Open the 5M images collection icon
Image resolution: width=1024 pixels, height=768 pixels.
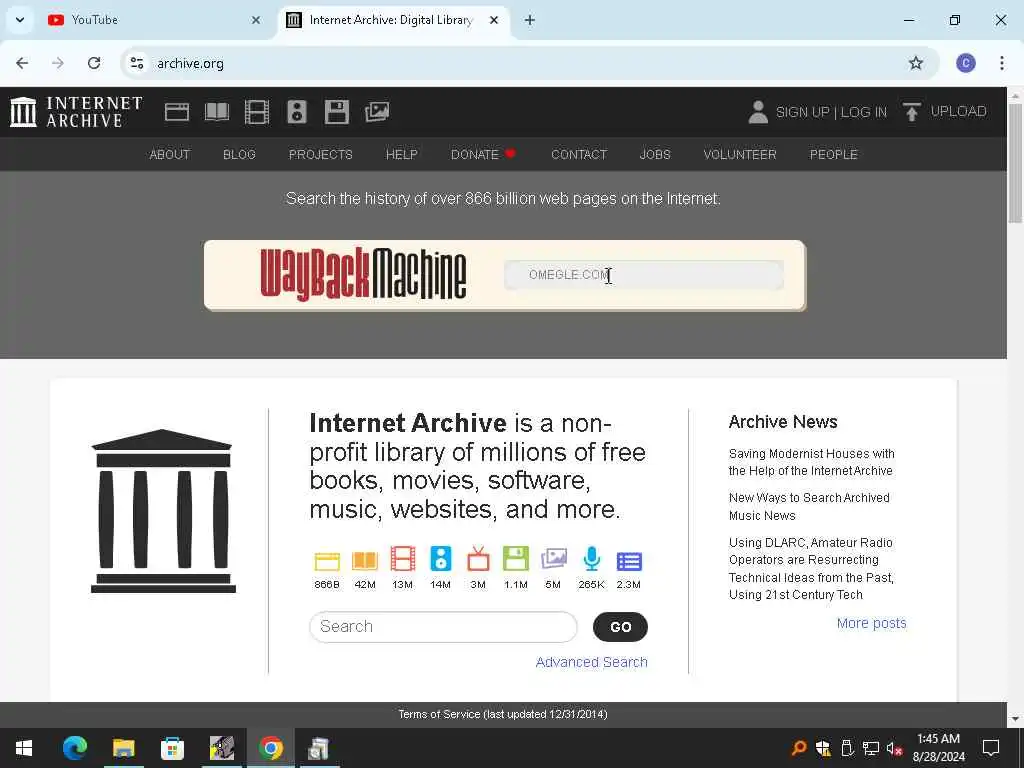click(554, 560)
